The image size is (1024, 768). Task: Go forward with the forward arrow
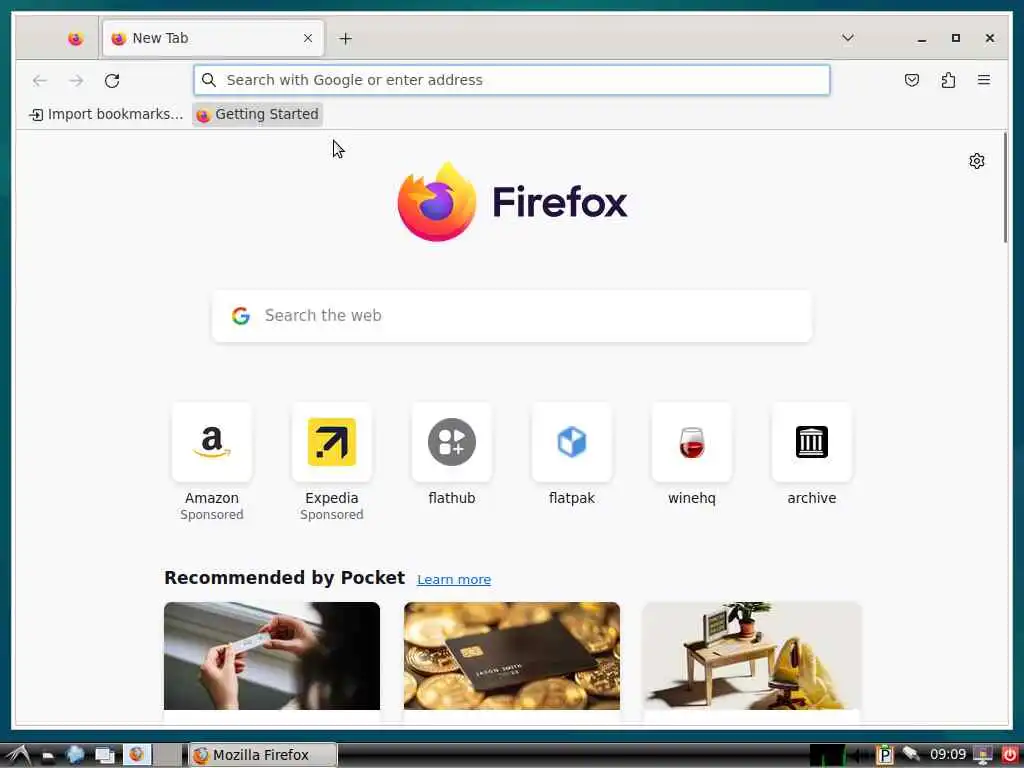tap(76, 80)
